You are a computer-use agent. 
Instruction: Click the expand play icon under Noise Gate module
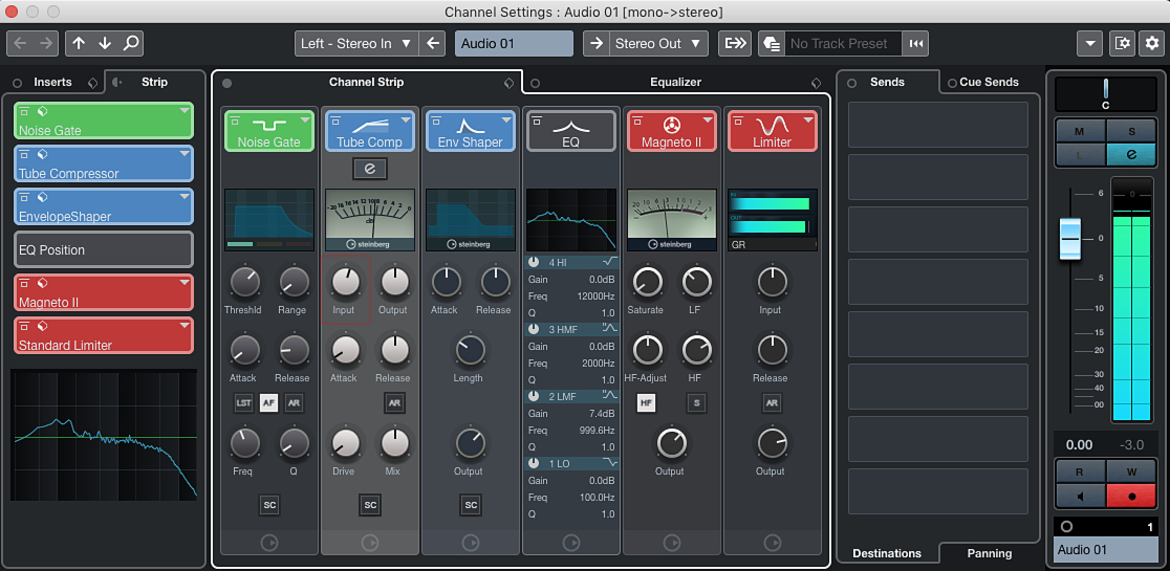coord(269,543)
